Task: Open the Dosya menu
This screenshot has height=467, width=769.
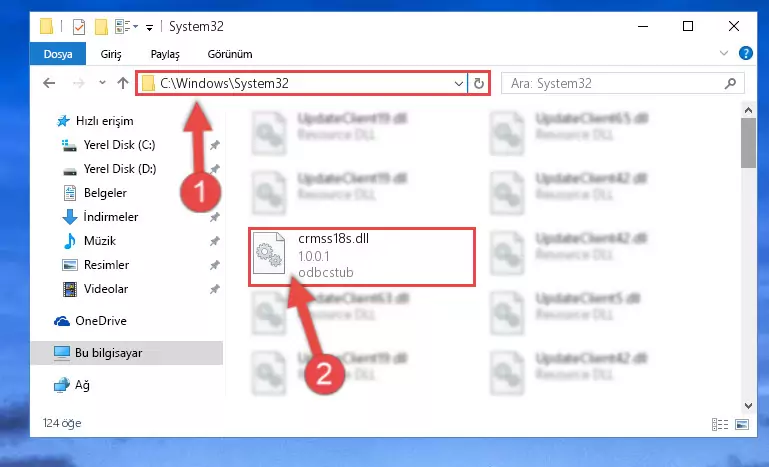Action: (x=58, y=54)
